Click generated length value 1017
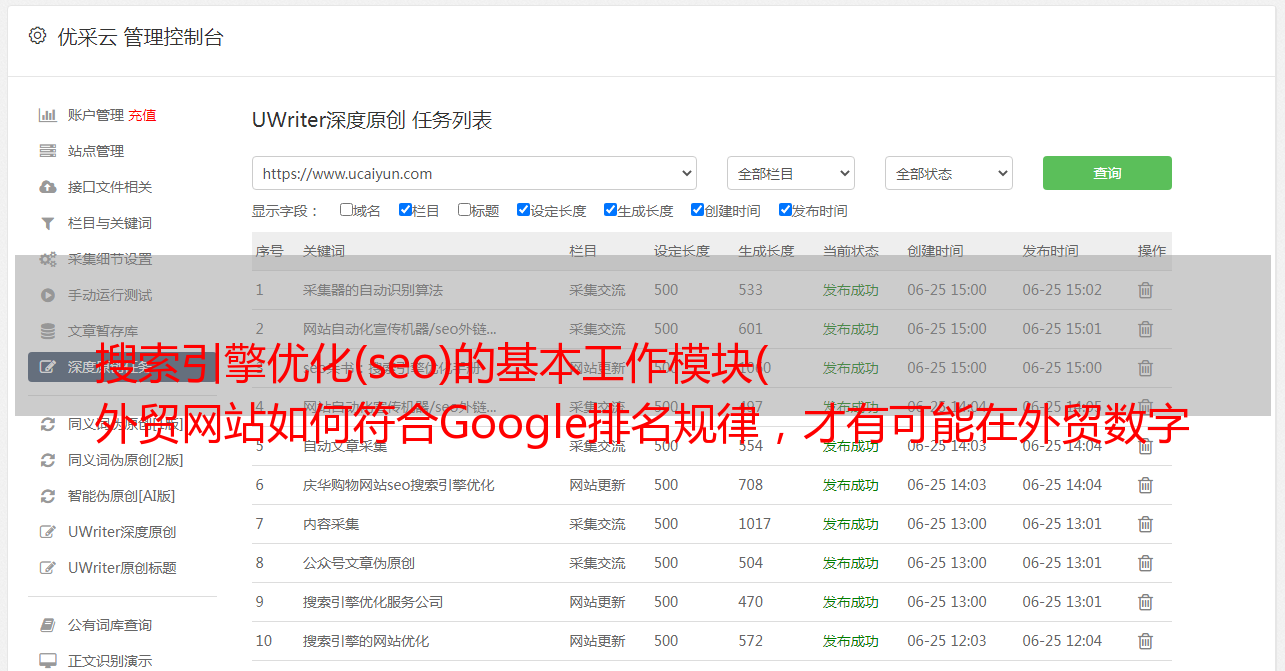Image resolution: width=1285 pixels, height=671 pixels. point(755,524)
